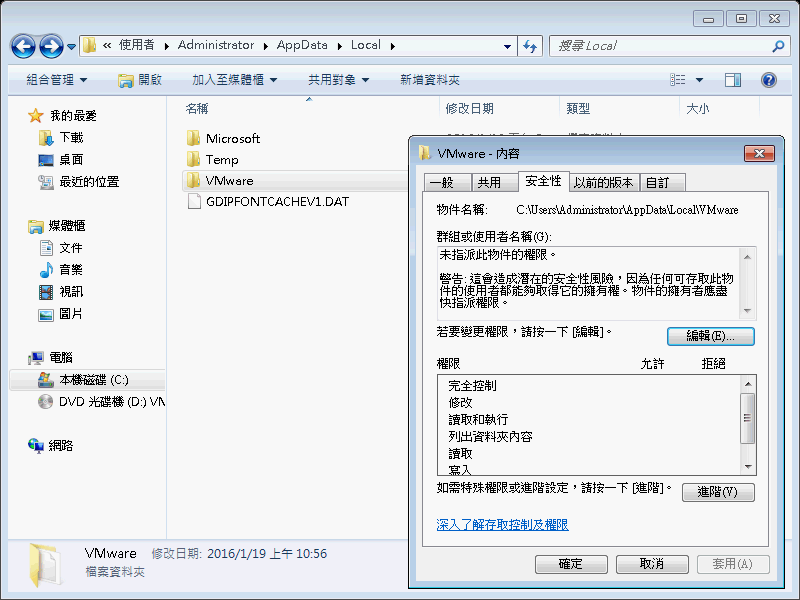Screen dimensions: 800x600
Task: Click the change view icon
Action: coord(678,80)
